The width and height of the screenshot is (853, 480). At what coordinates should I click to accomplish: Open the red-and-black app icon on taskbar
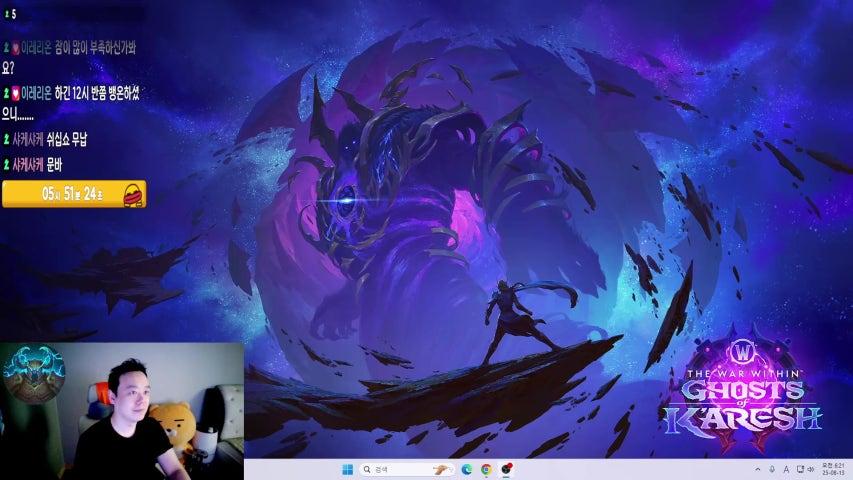pyautogui.click(x=506, y=469)
